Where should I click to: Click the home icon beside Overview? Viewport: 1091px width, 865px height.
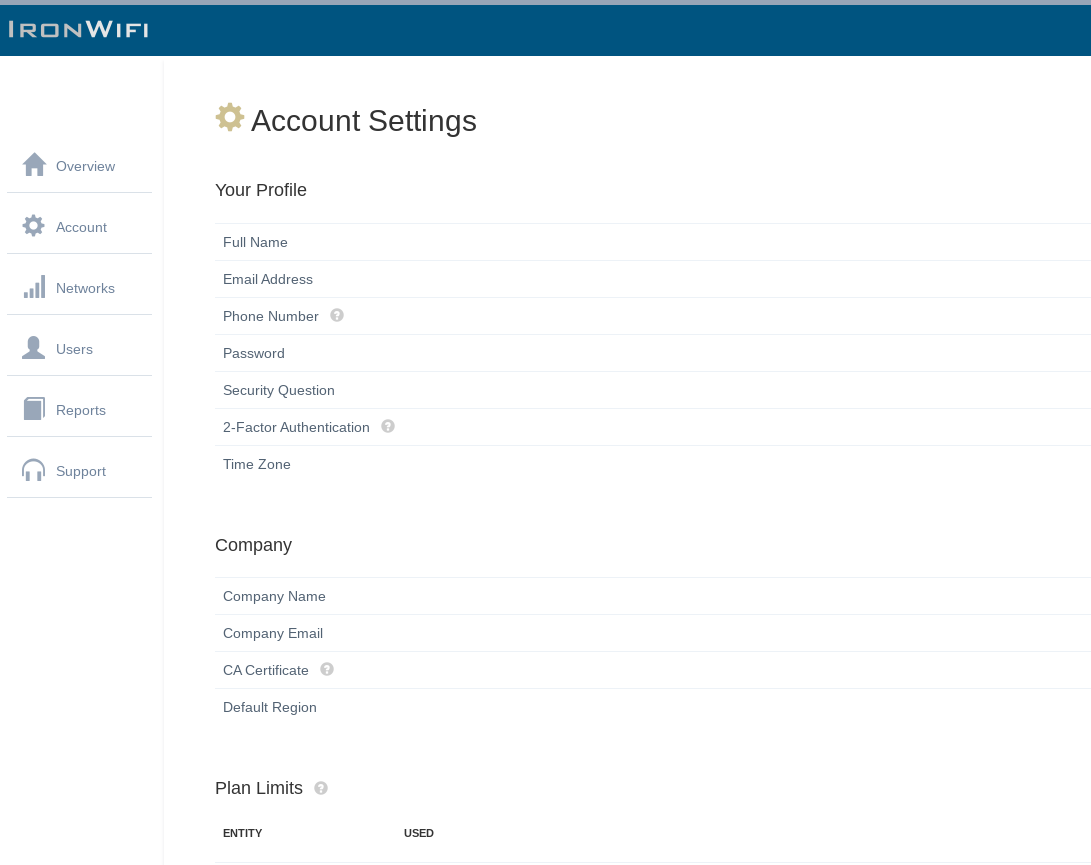pyautogui.click(x=33, y=164)
